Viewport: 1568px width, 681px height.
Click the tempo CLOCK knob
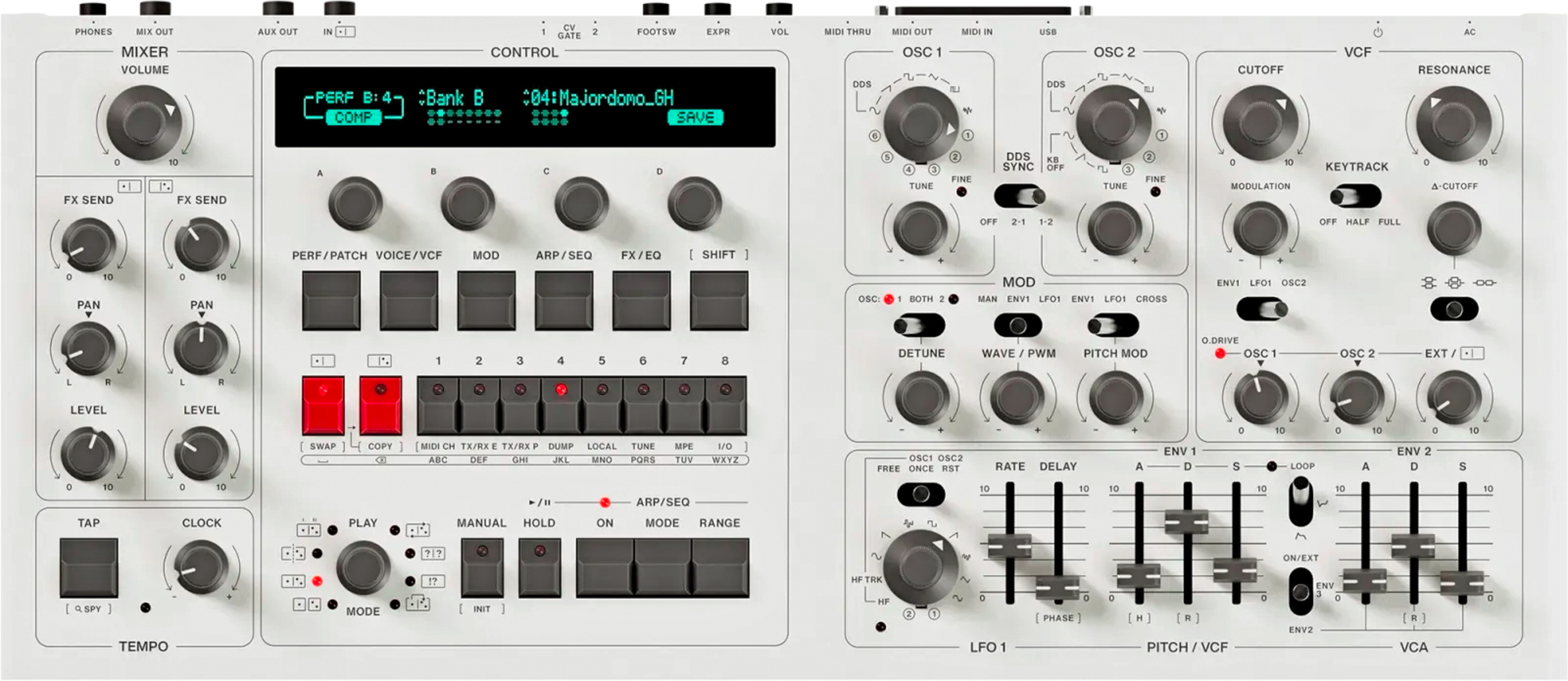202,567
